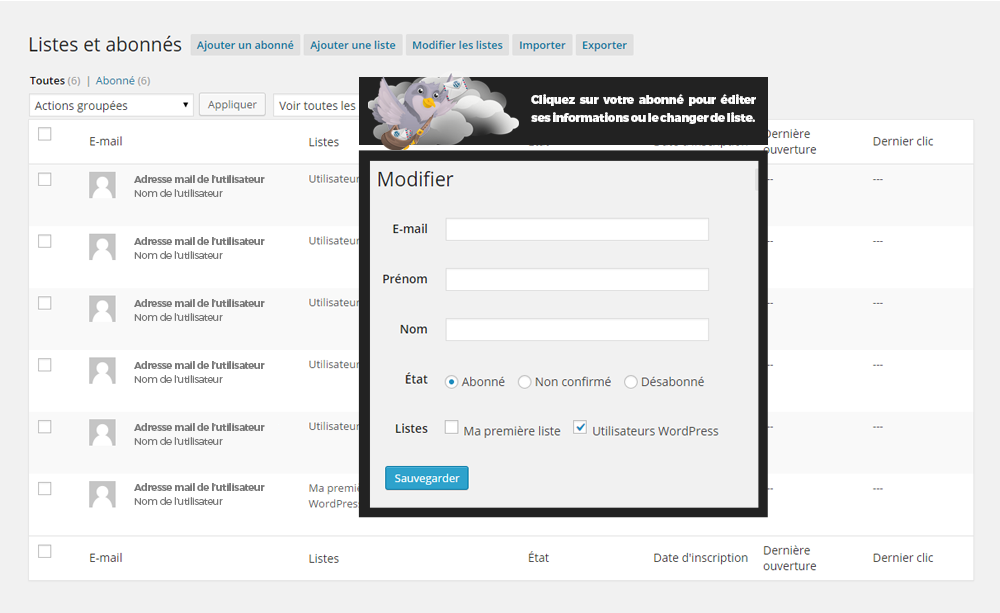Click the Ajouter un abonné button
This screenshot has width=1000, height=613.
click(x=245, y=45)
